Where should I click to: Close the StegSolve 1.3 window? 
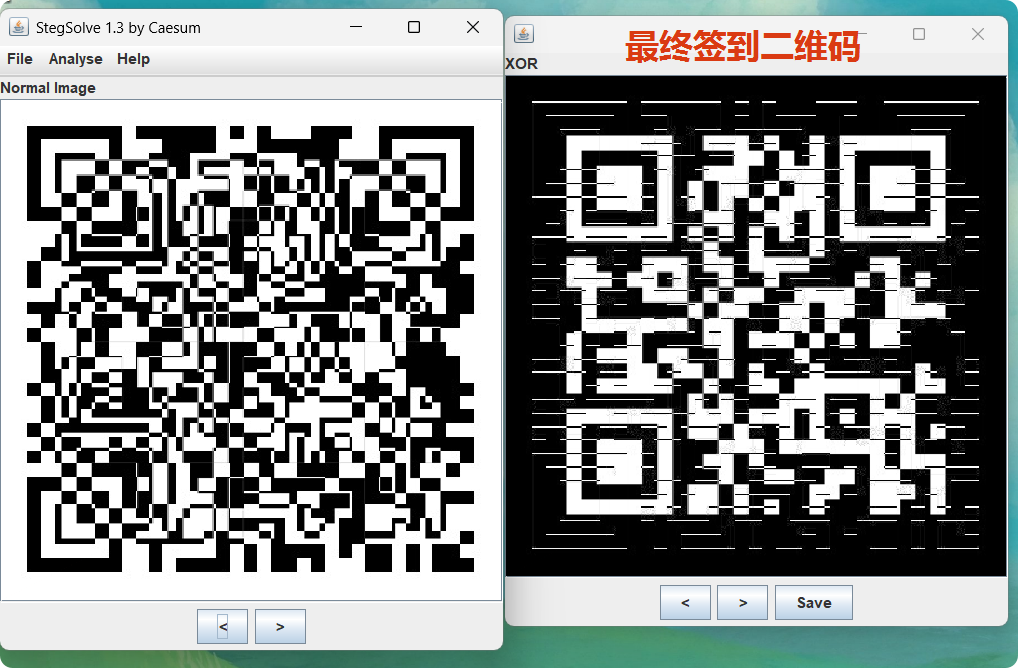click(473, 27)
